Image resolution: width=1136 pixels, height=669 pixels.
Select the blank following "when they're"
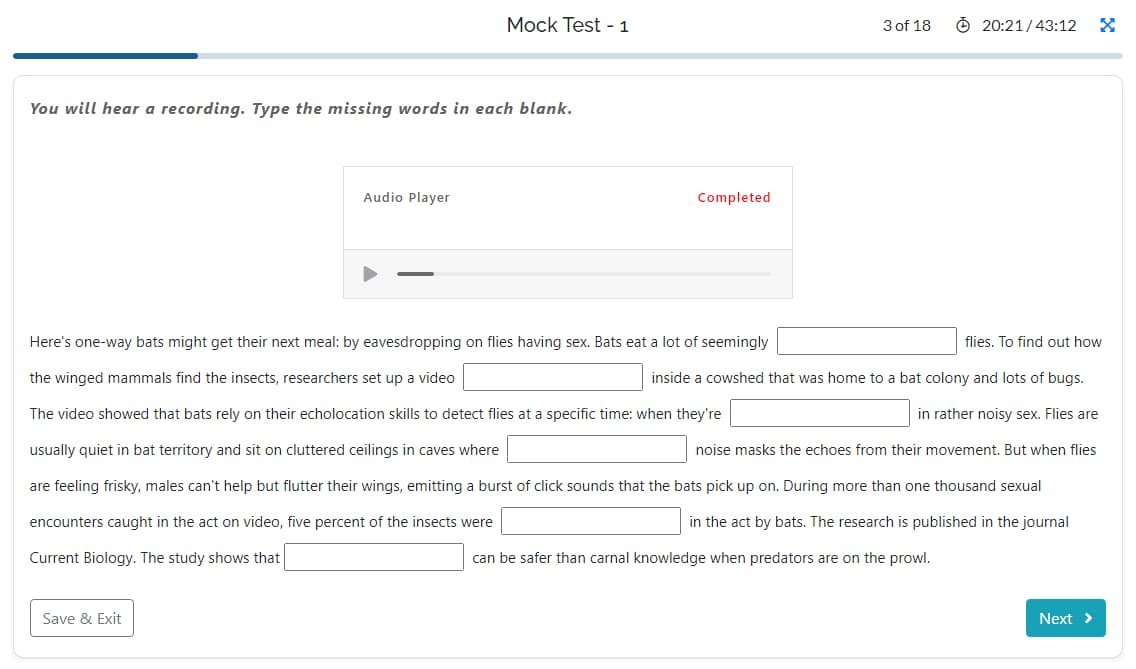819,414
